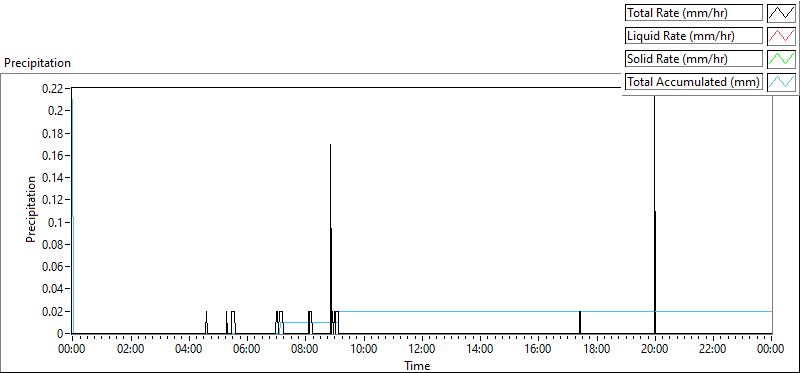Click the green Solid Rate plot line icon
Viewport: 800px width, 373px height.
781,59
